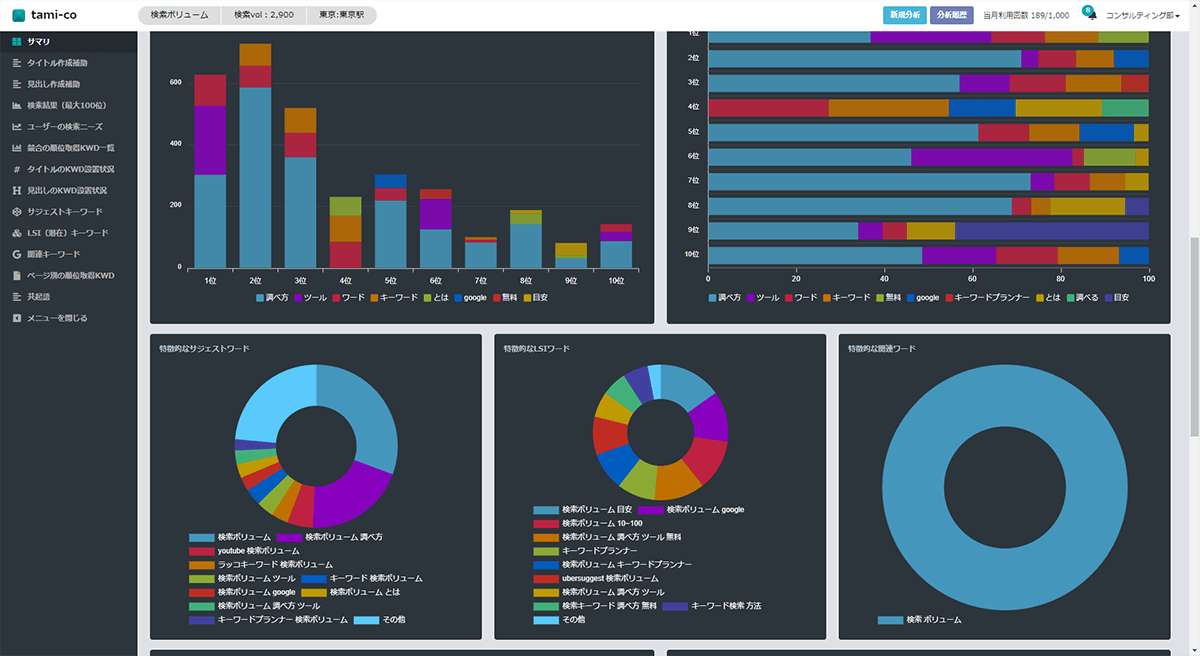The height and width of the screenshot is (656, 1200).
Task: Click the 分析履歴 button
Action: pos(951,15)
